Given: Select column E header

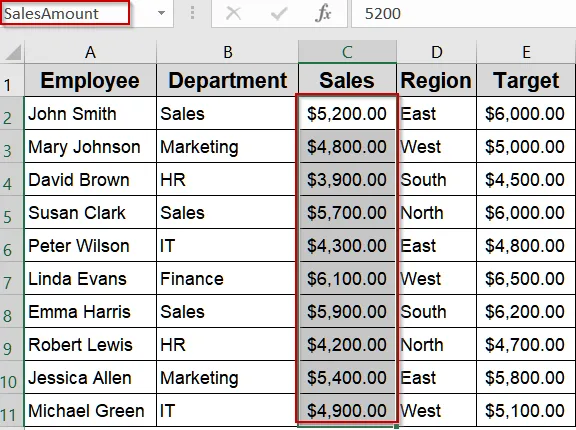Looking at the screenshot, I should tap(526, 52).
